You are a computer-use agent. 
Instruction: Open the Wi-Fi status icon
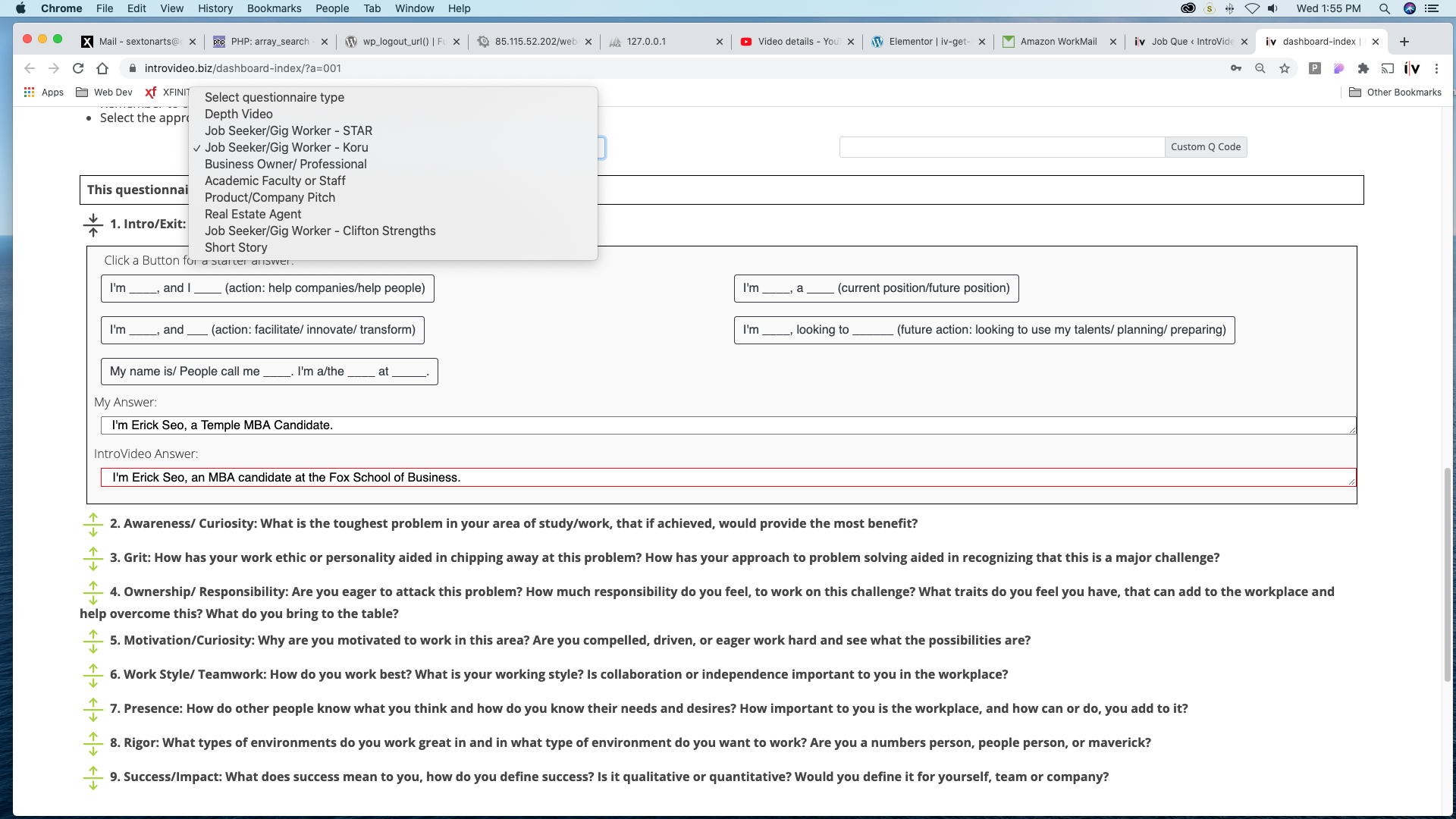coord(1252,8)
